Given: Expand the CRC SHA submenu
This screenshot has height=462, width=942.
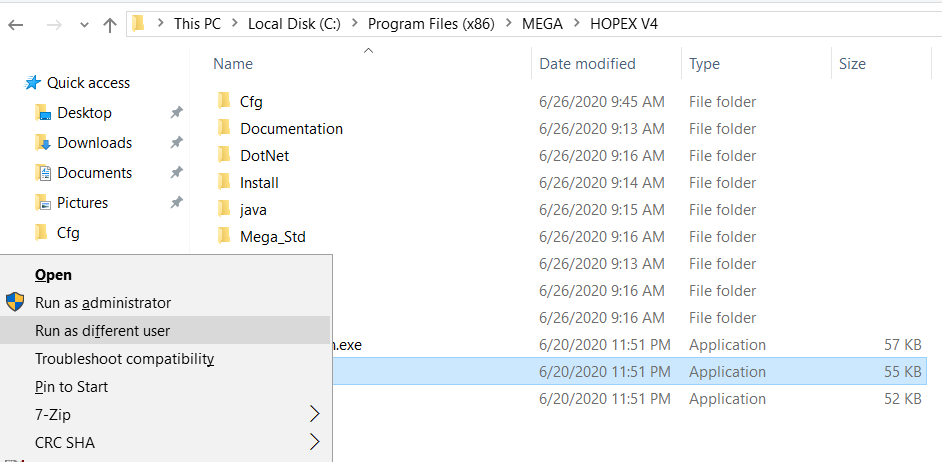Looking at the screenshot, I should (x=315, y=442).
